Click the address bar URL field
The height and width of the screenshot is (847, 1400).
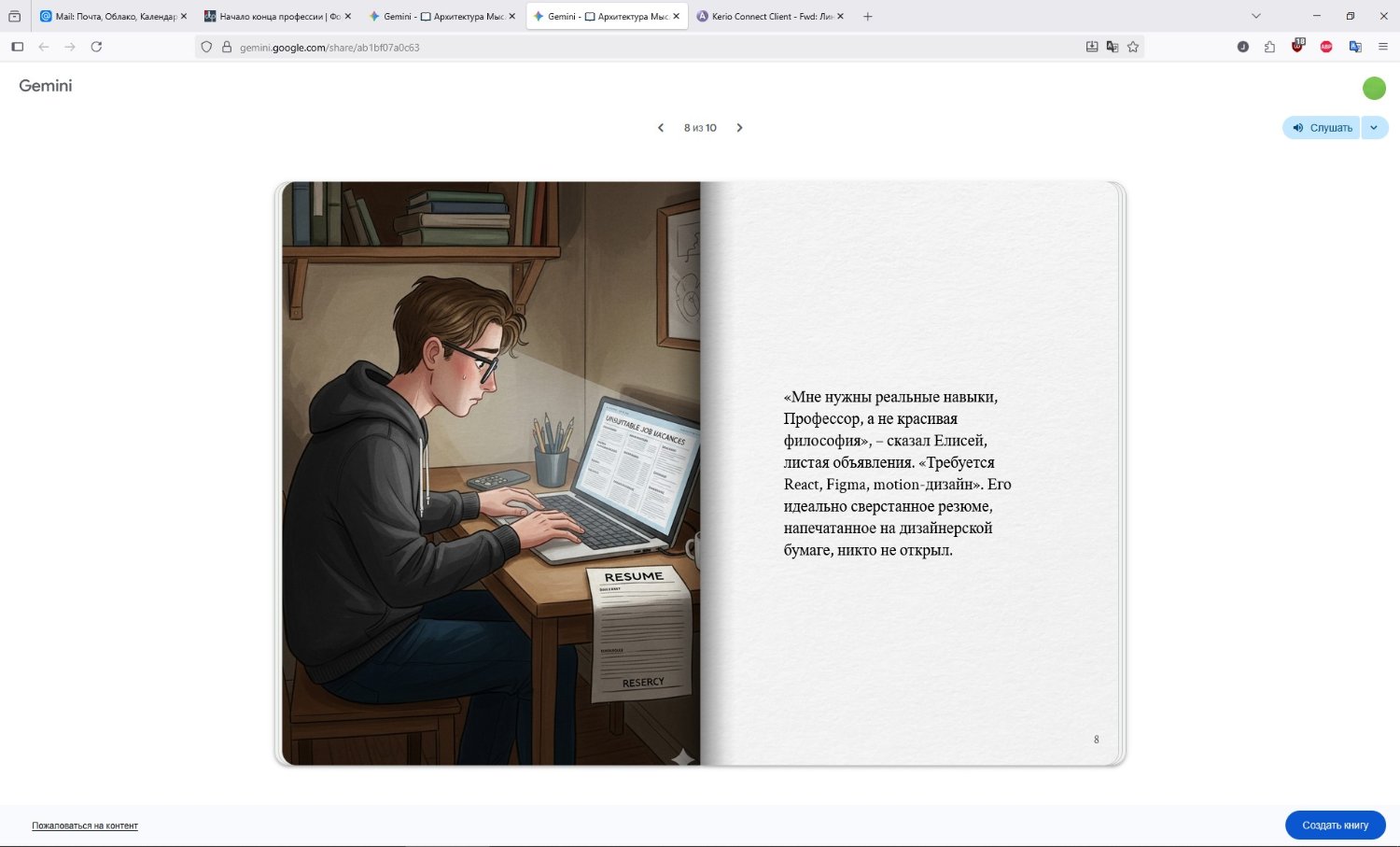tap(653, 47)
